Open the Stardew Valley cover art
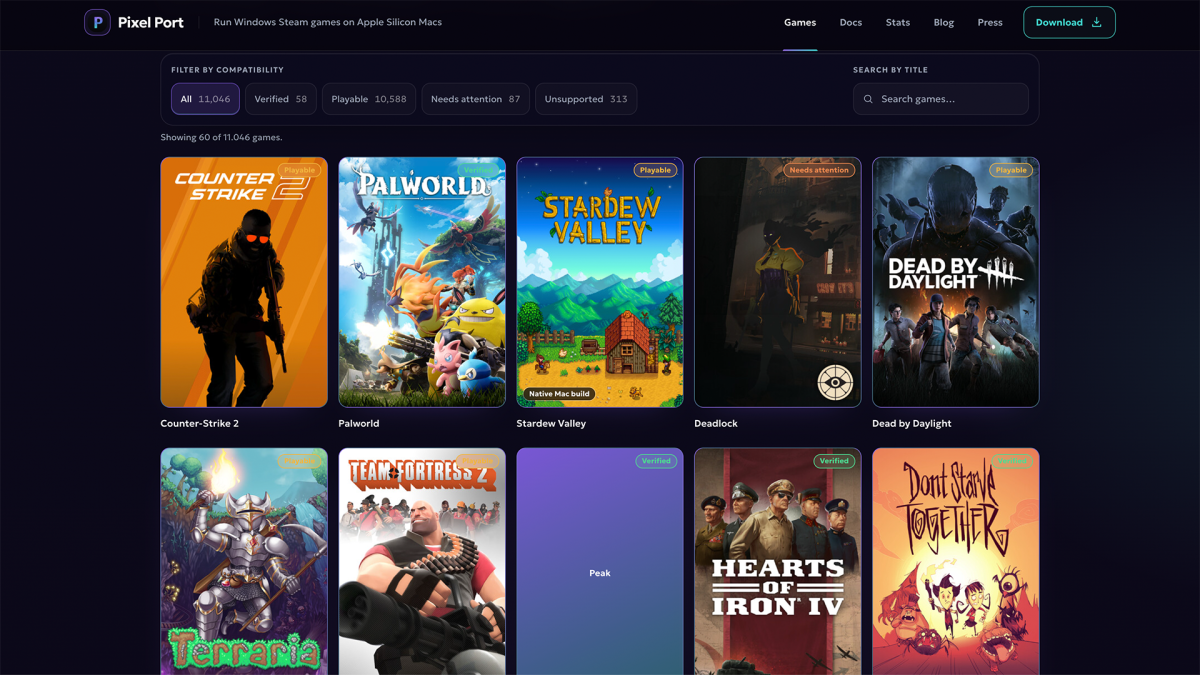Viewport: 1200px width, 675px height. [600, 282]
